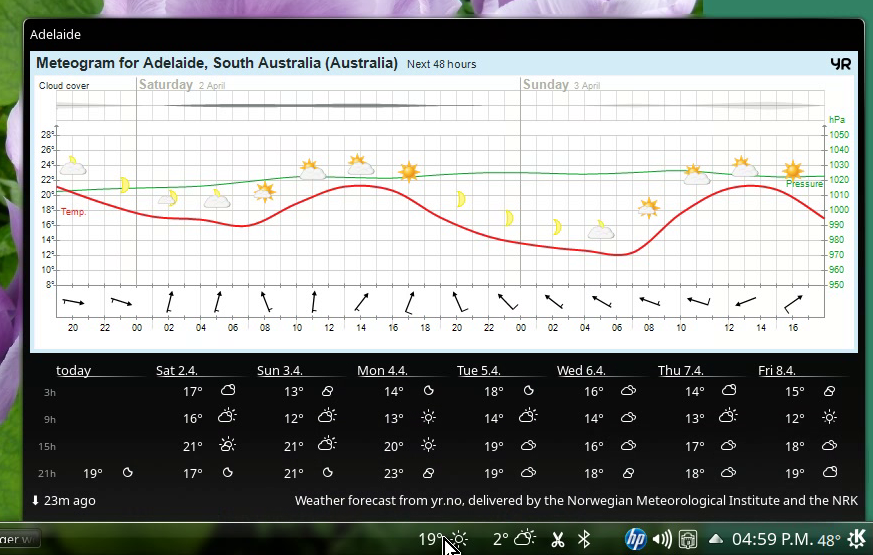Select the "Mon 4.4." day header
Screen dimensions: 873x555
click(x=382, y=370)
